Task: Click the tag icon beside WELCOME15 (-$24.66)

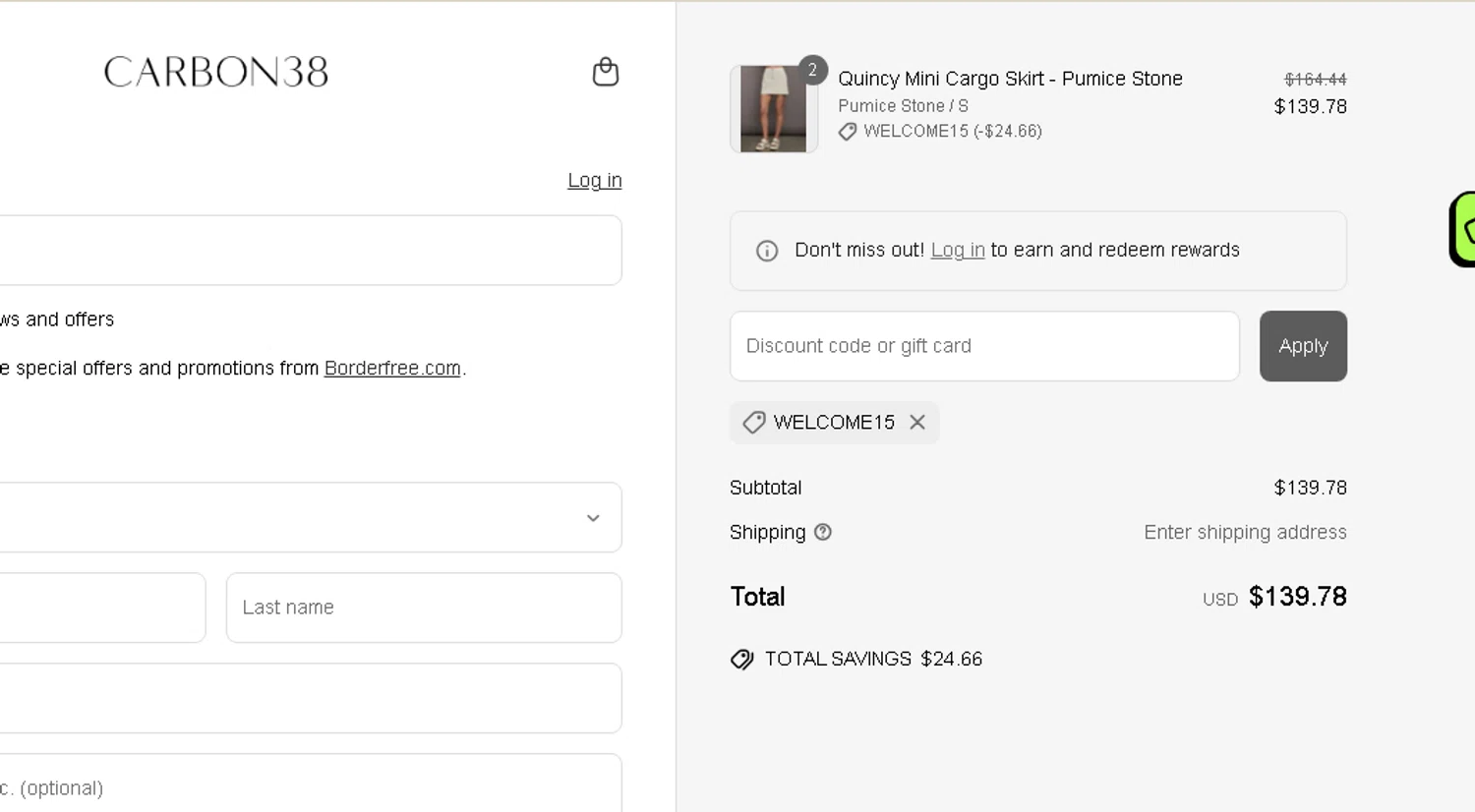Action: [x=848, y=132]
